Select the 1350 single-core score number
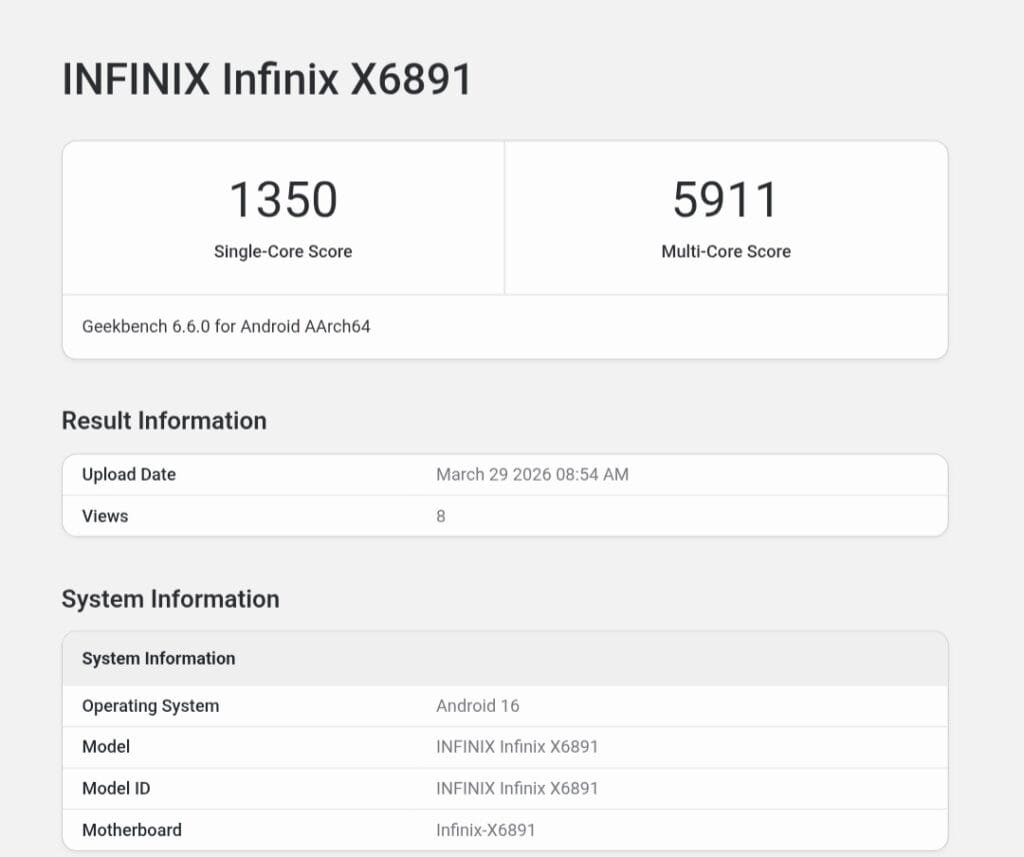Image resolution: width=1024 pixels, height=857 pixels. click(x=283, y=199)
